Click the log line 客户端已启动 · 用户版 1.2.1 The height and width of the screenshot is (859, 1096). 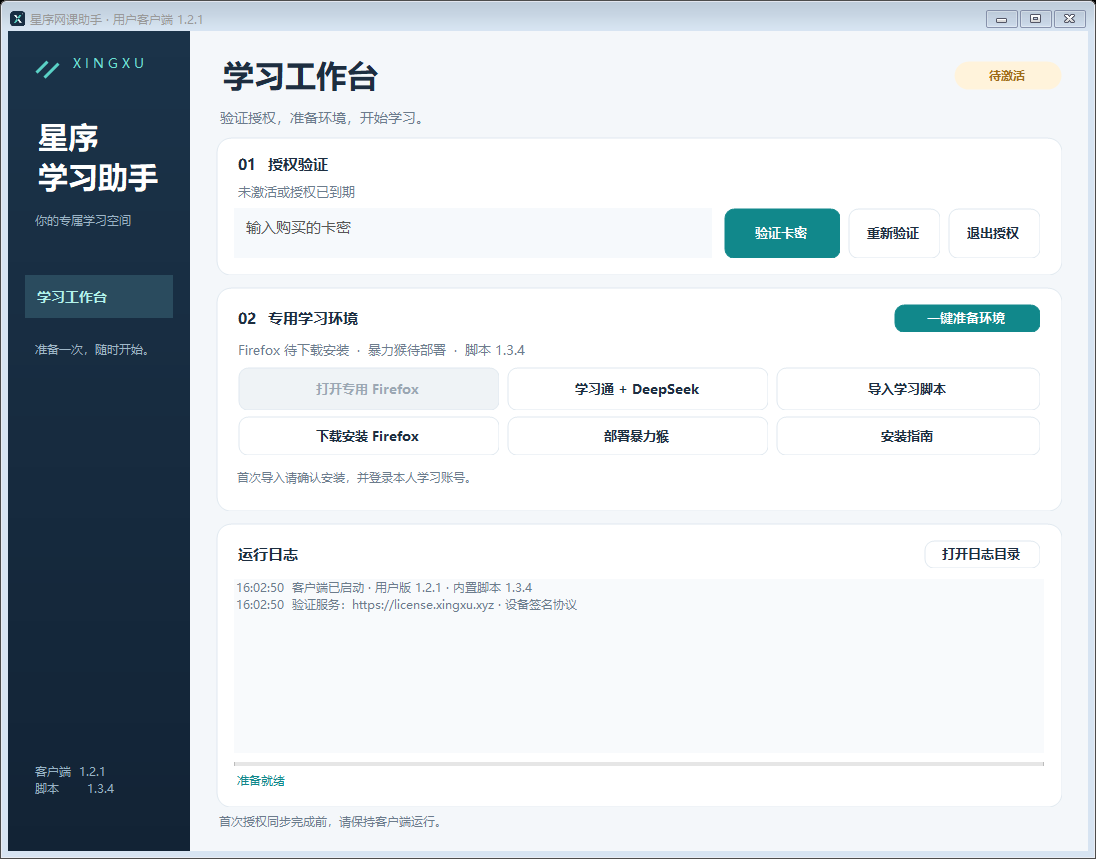384,587
